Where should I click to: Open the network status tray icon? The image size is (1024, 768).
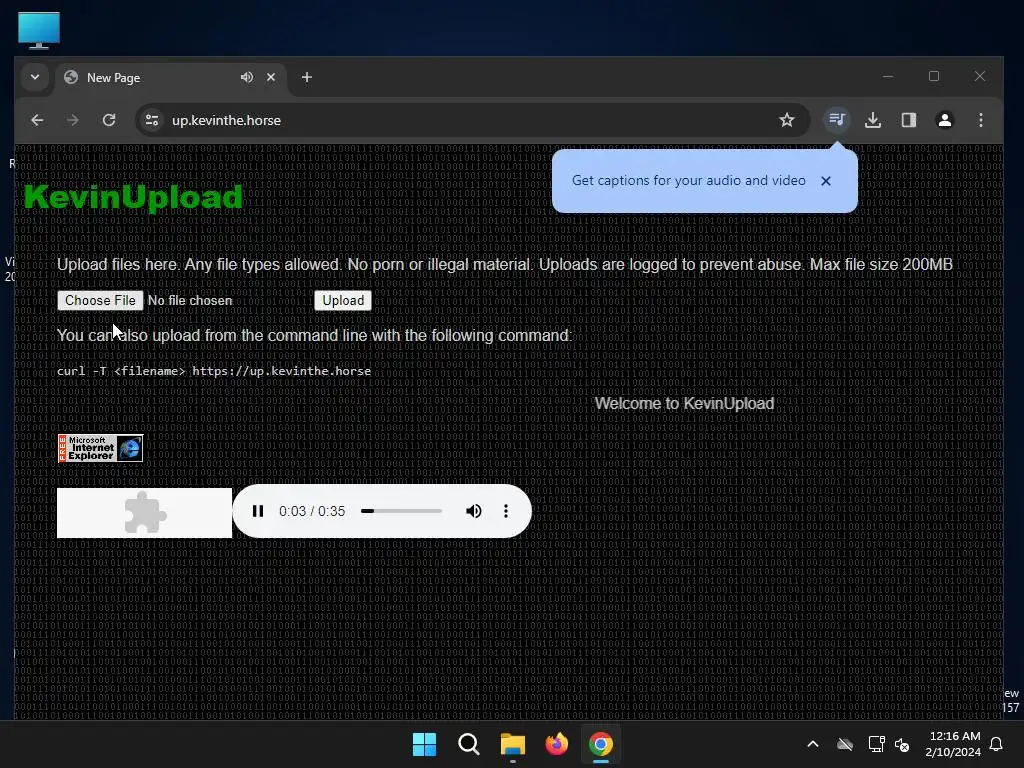[876, 744]
